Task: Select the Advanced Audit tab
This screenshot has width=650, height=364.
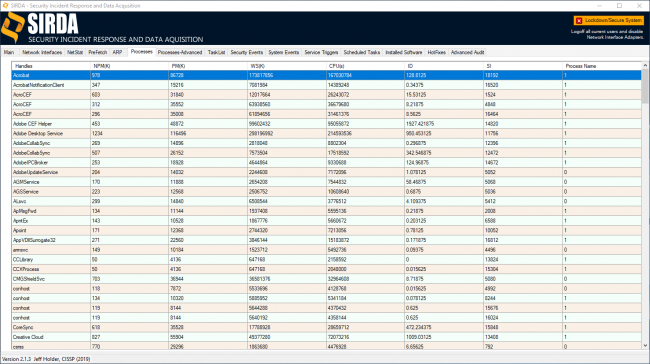Action: pyautogui.click(x=467, y=52)
